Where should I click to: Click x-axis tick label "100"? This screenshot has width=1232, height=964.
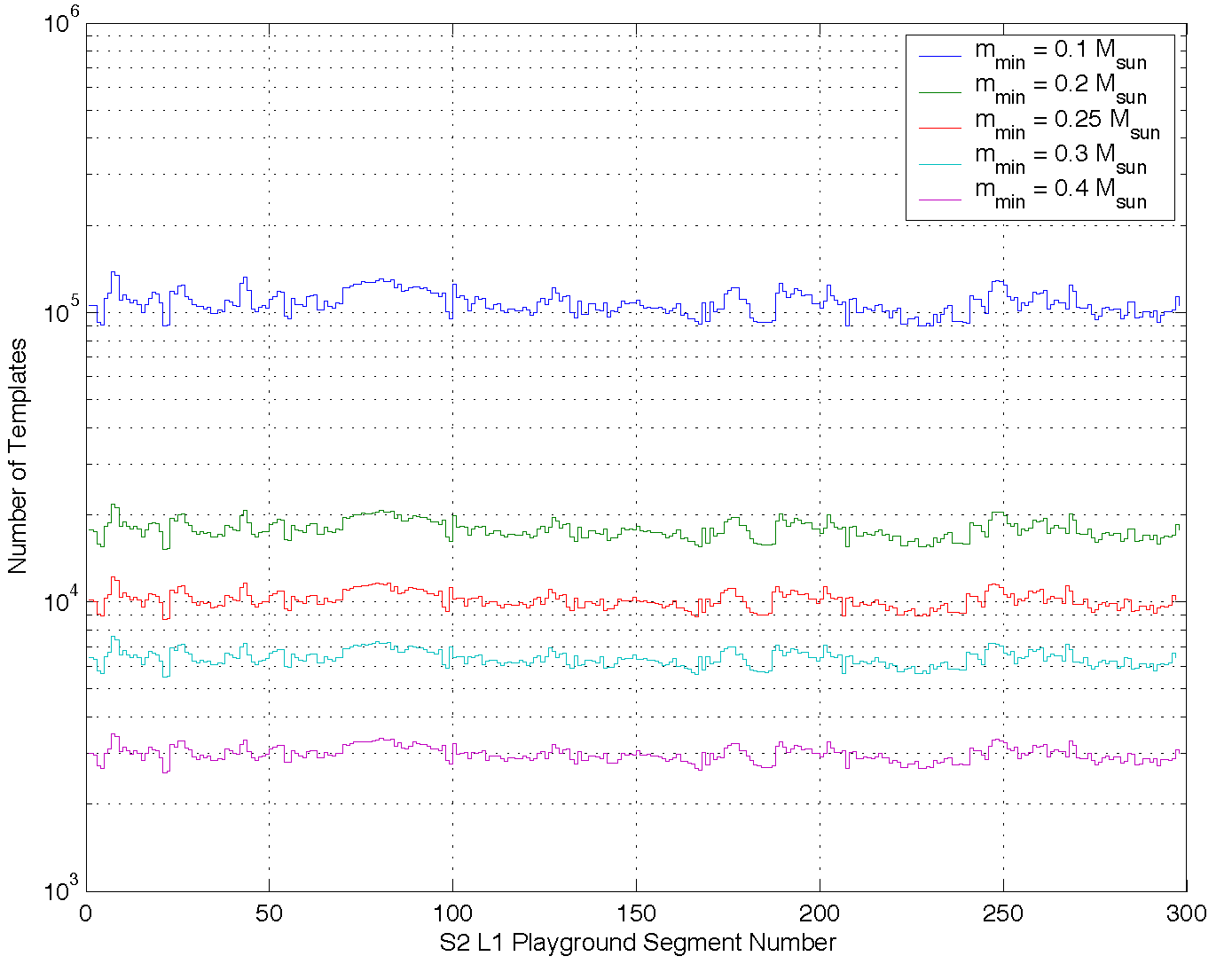point(452,913)
